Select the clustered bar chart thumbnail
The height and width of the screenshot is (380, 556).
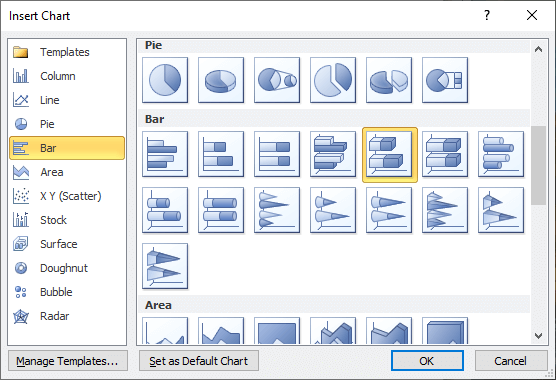(x=165, y=154)
